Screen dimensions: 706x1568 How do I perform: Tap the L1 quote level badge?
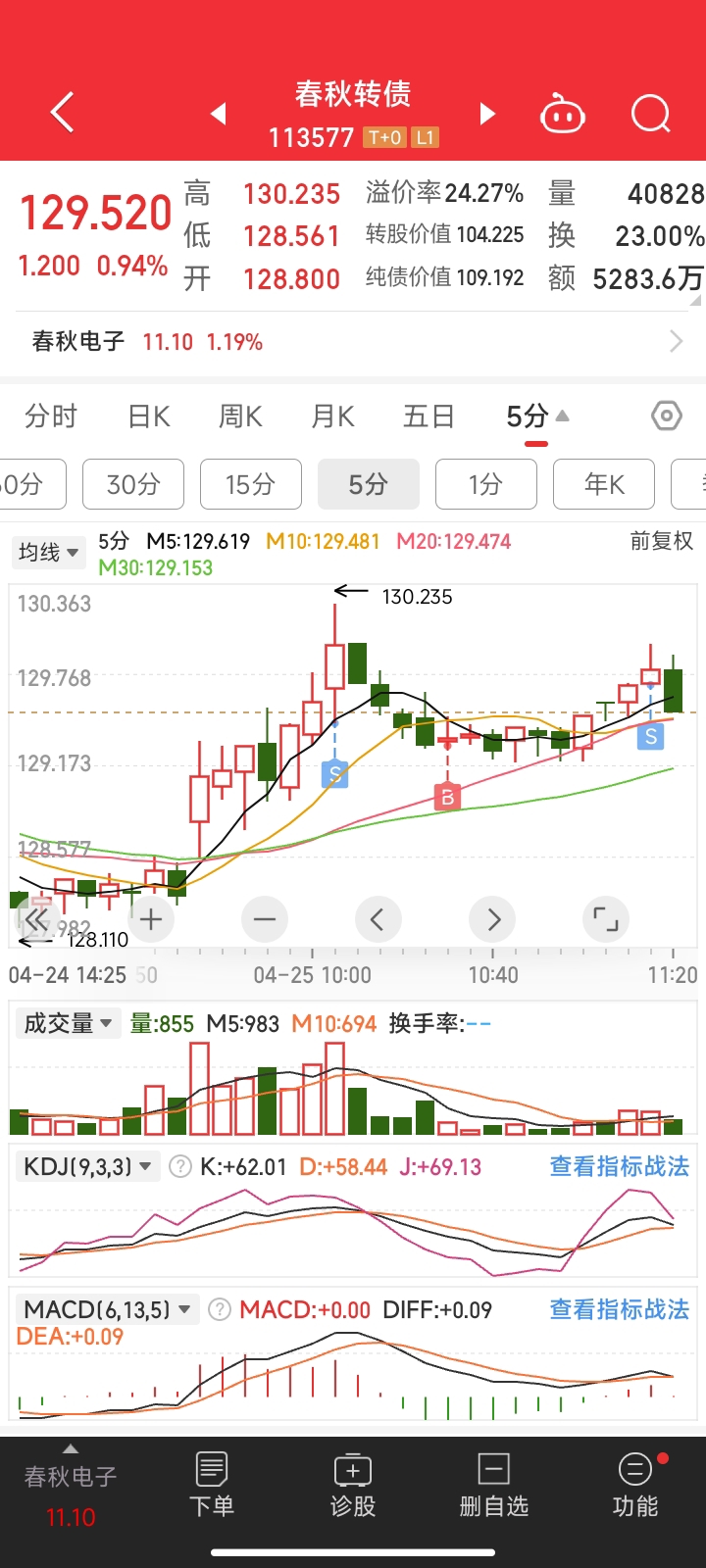click(425, 138)
